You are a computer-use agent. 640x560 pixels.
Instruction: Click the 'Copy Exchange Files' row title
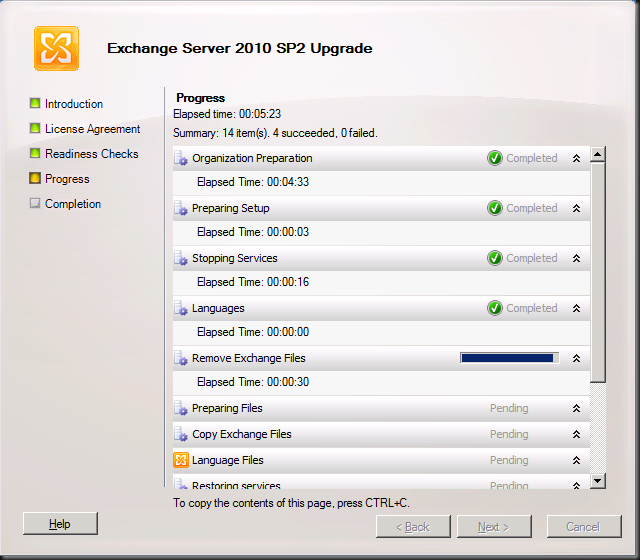242,434
